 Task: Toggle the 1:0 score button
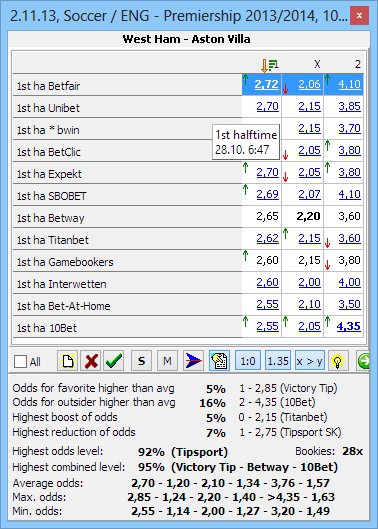[248, 361]
